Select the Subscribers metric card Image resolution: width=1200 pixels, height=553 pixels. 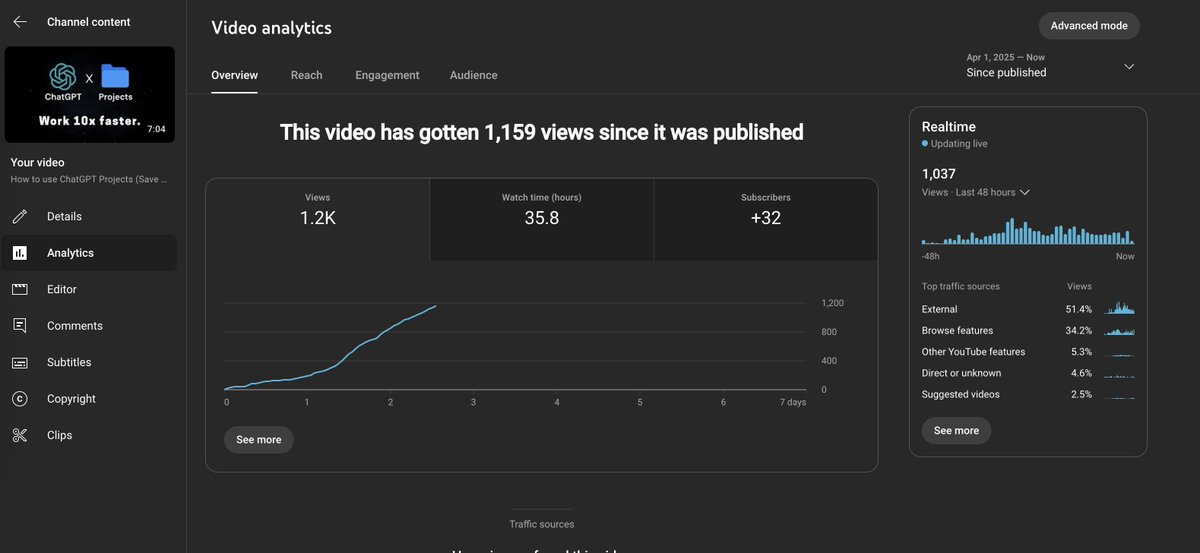pyautogui.click(x=766, y=220)
